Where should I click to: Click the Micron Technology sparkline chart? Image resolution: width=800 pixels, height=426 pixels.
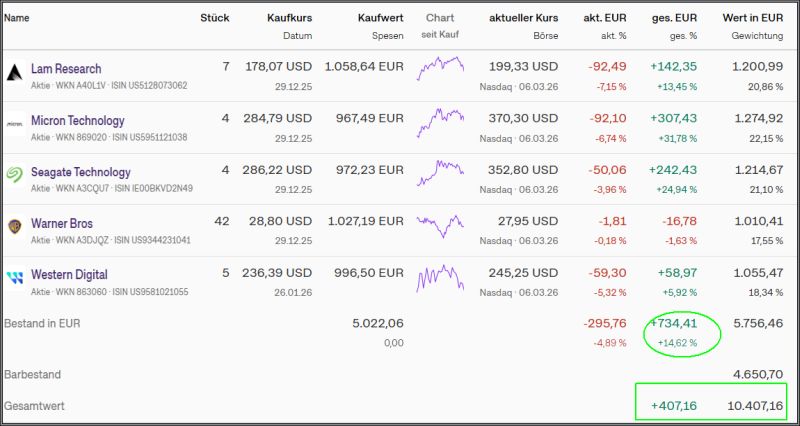[x=440, y=121]
